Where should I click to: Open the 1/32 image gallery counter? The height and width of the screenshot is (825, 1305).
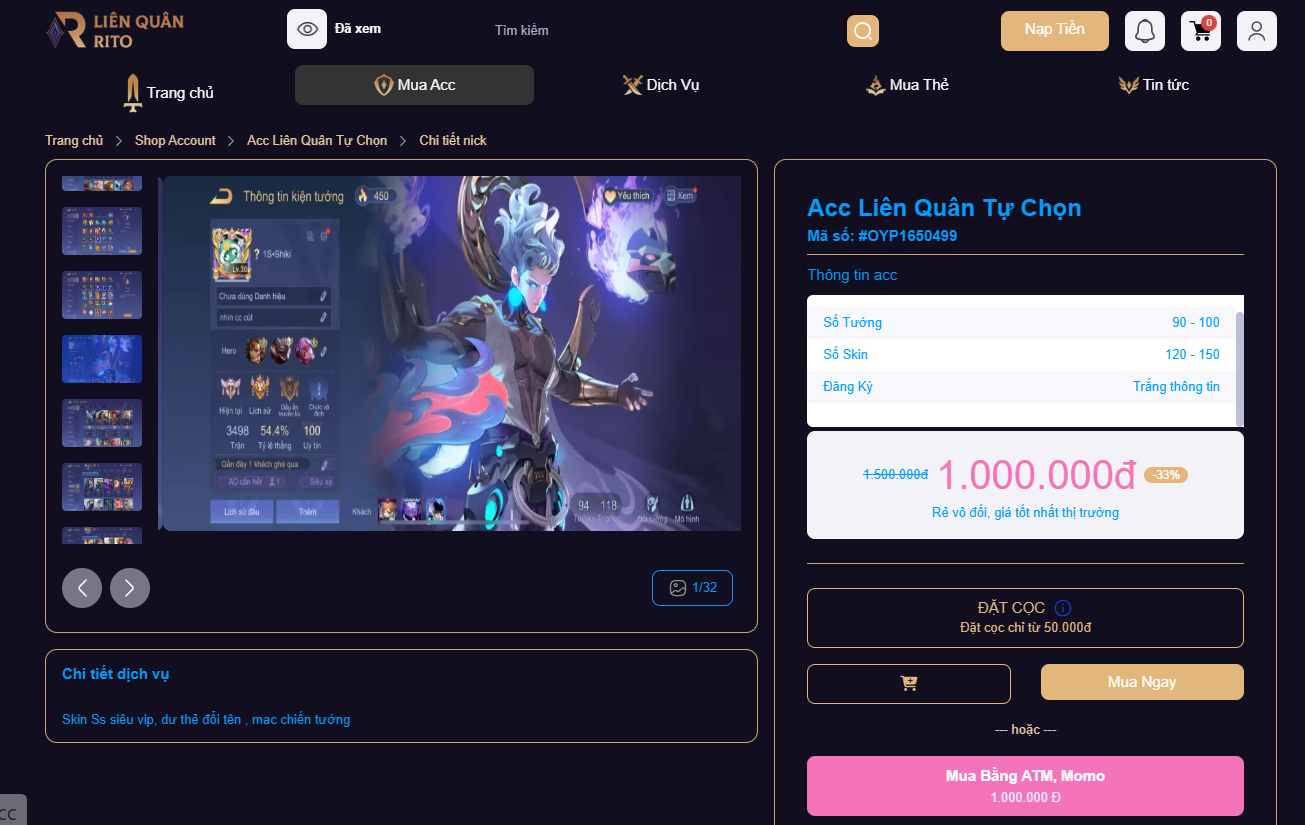(692, 588)
